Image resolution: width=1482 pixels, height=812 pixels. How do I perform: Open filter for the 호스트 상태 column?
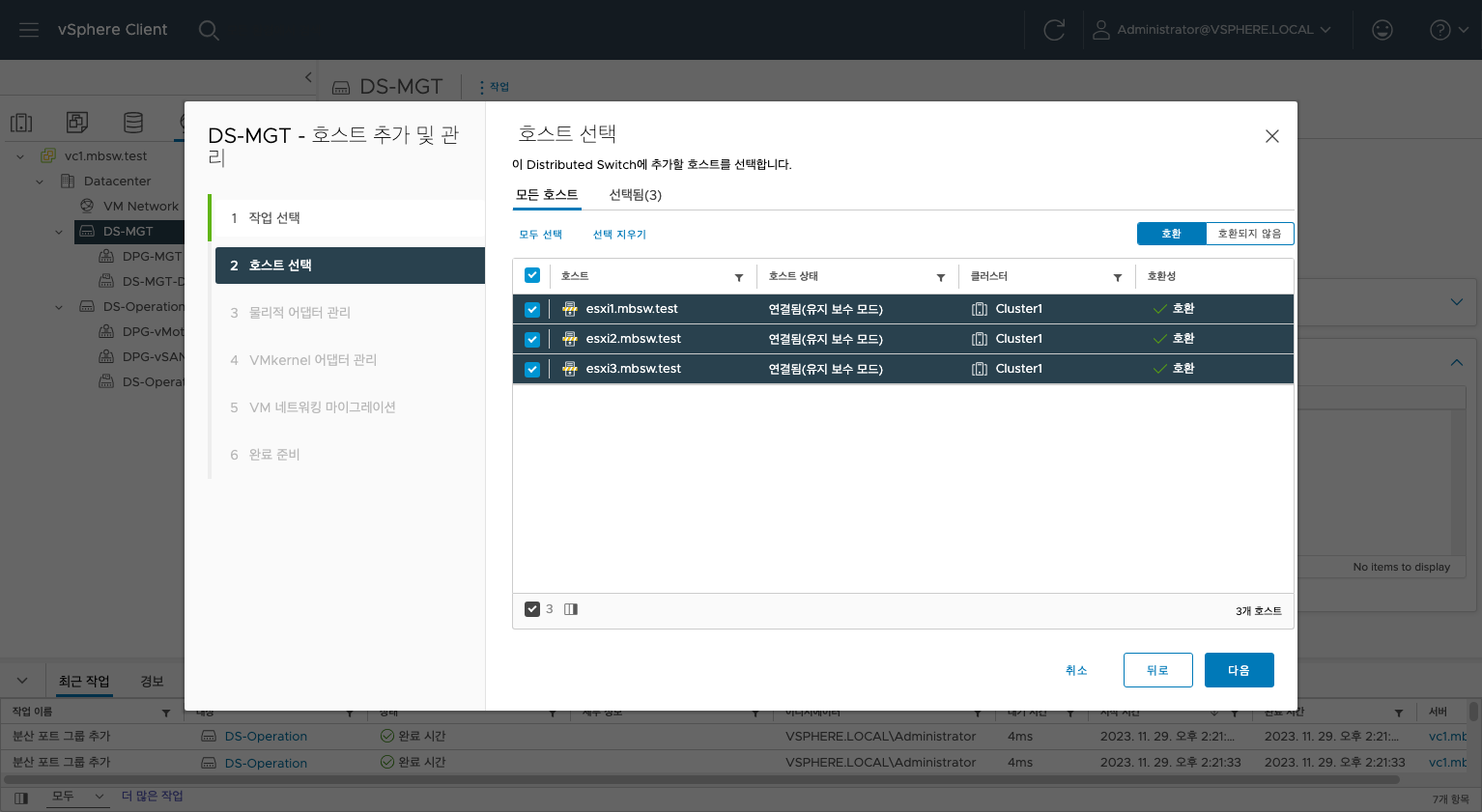click(941, 278)
